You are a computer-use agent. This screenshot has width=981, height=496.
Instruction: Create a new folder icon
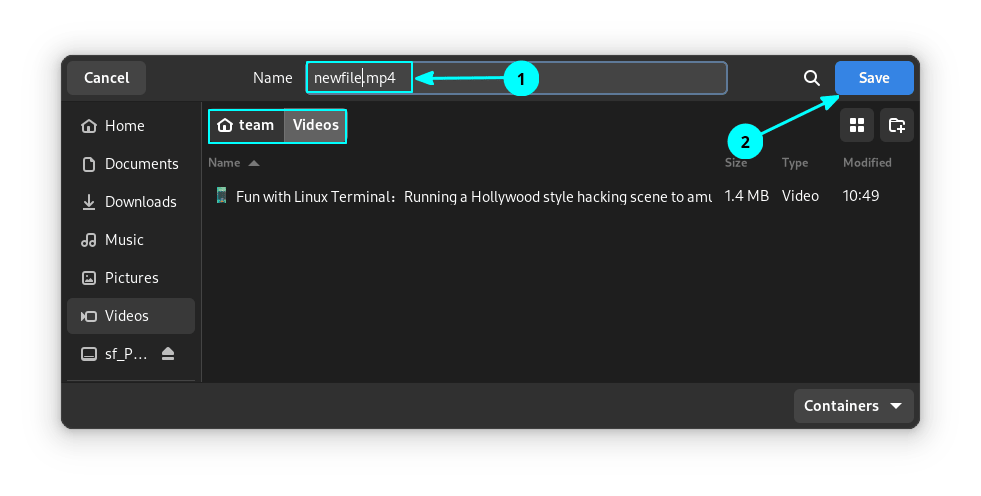tap(897, 125)
